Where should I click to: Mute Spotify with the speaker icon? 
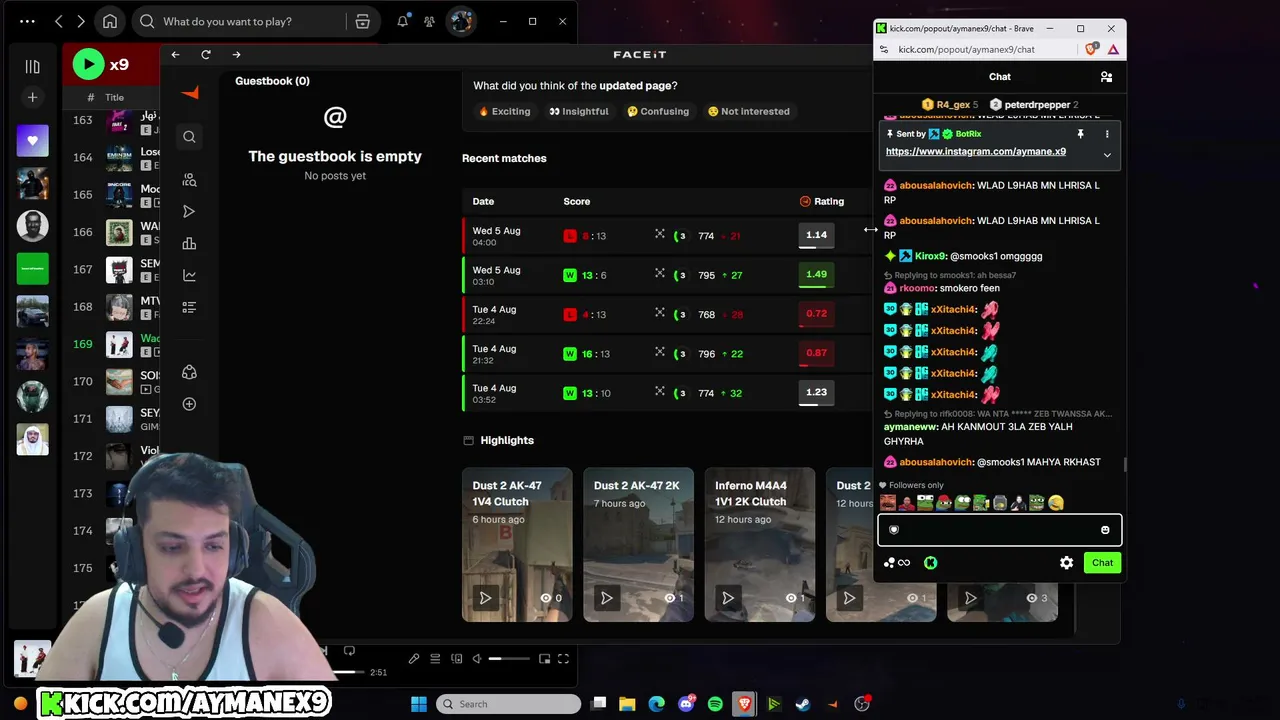point(477,658)
